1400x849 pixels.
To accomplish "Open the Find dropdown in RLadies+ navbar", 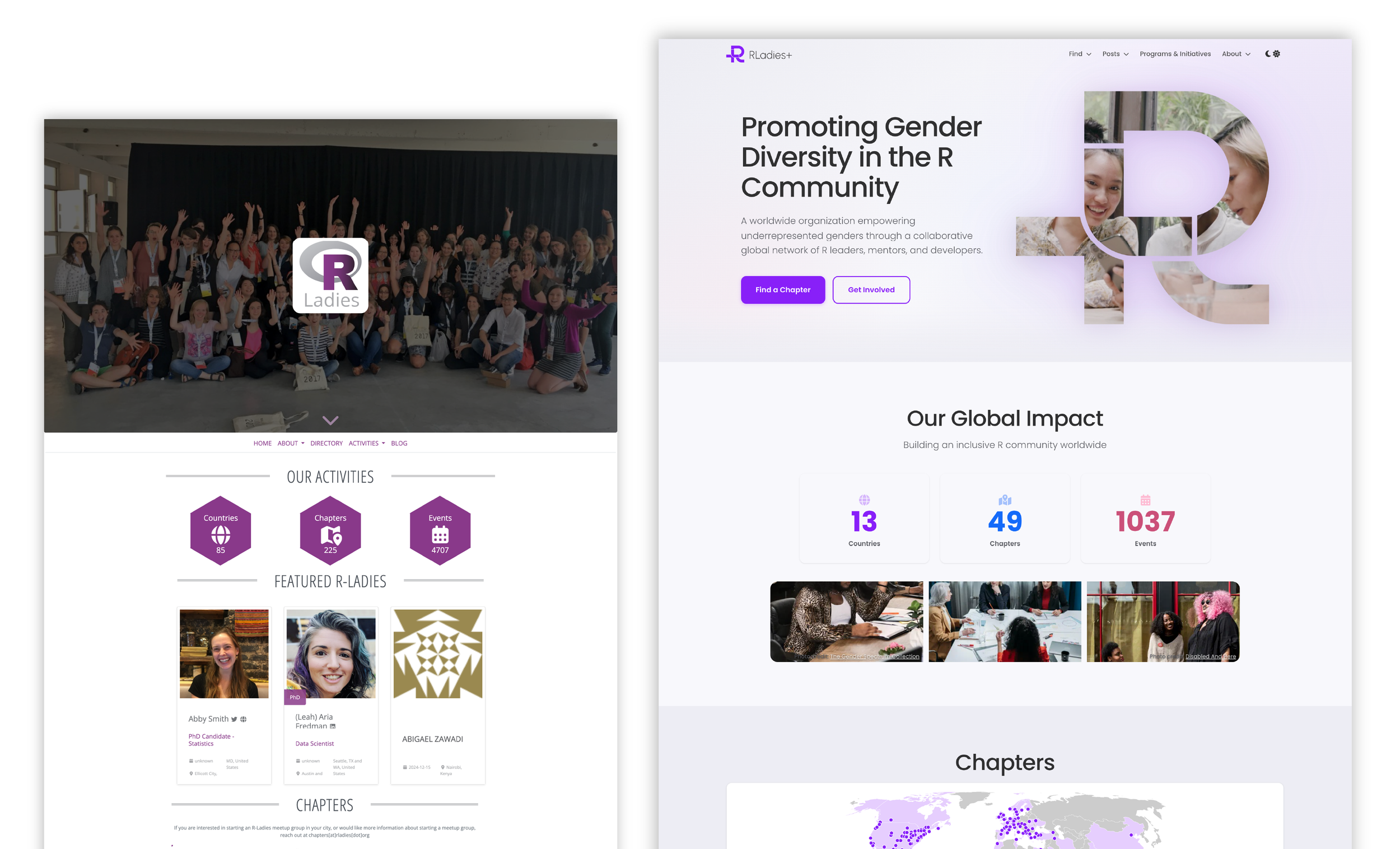I will click(1079, 54).
